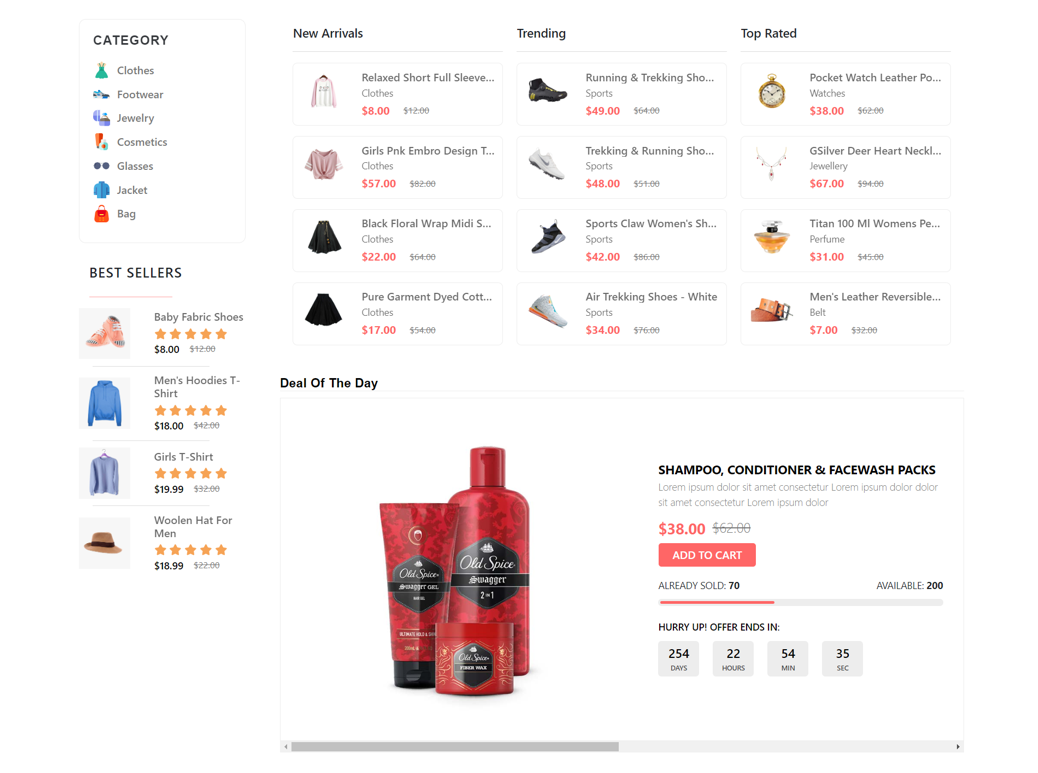The image size is (1038, 773).
Task: Open the Woolen Hat For Men thumbnail
Action: [x=105, y=543]
